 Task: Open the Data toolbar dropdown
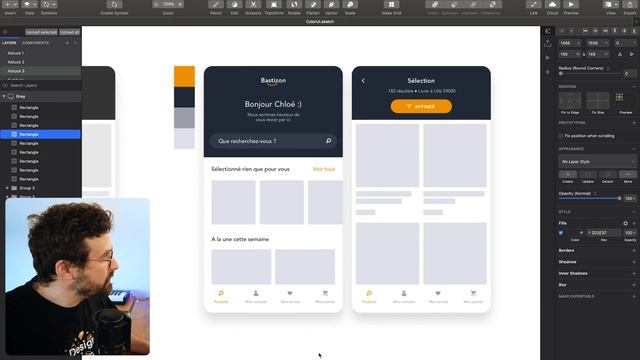click(x=29, y=5)
